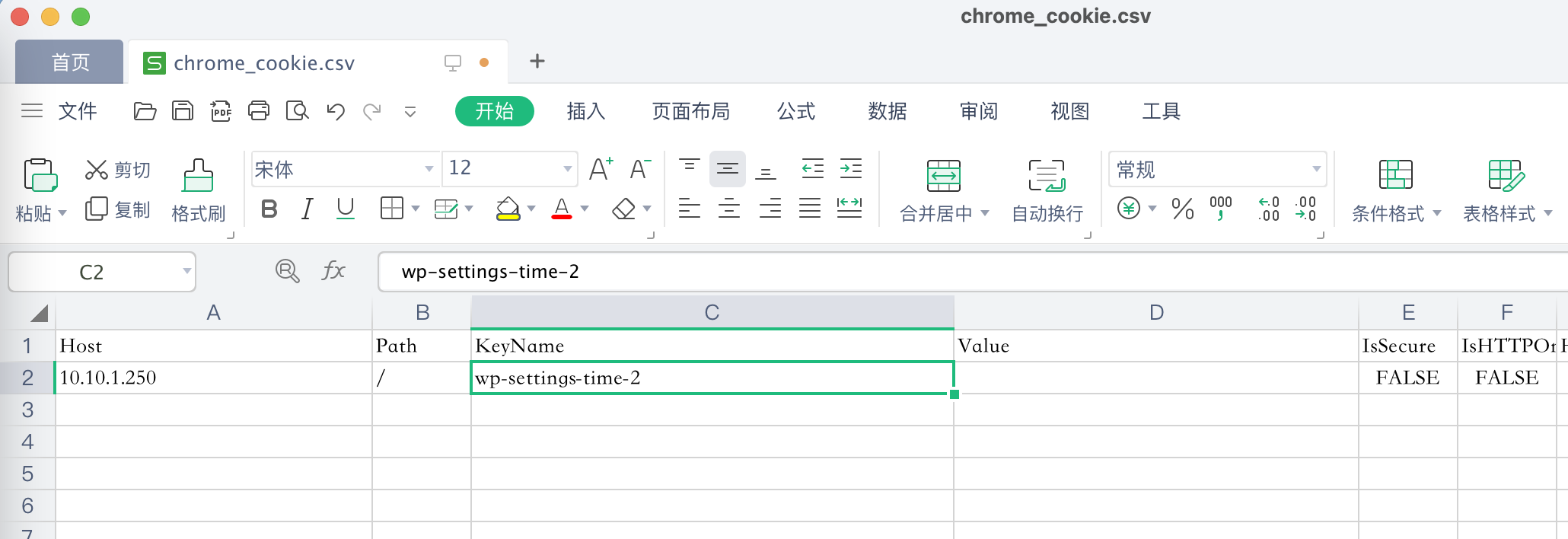Center text horizontally
Image resolution: width=1568 pixels, height=539 pixels.
click(x=729, y=208)
